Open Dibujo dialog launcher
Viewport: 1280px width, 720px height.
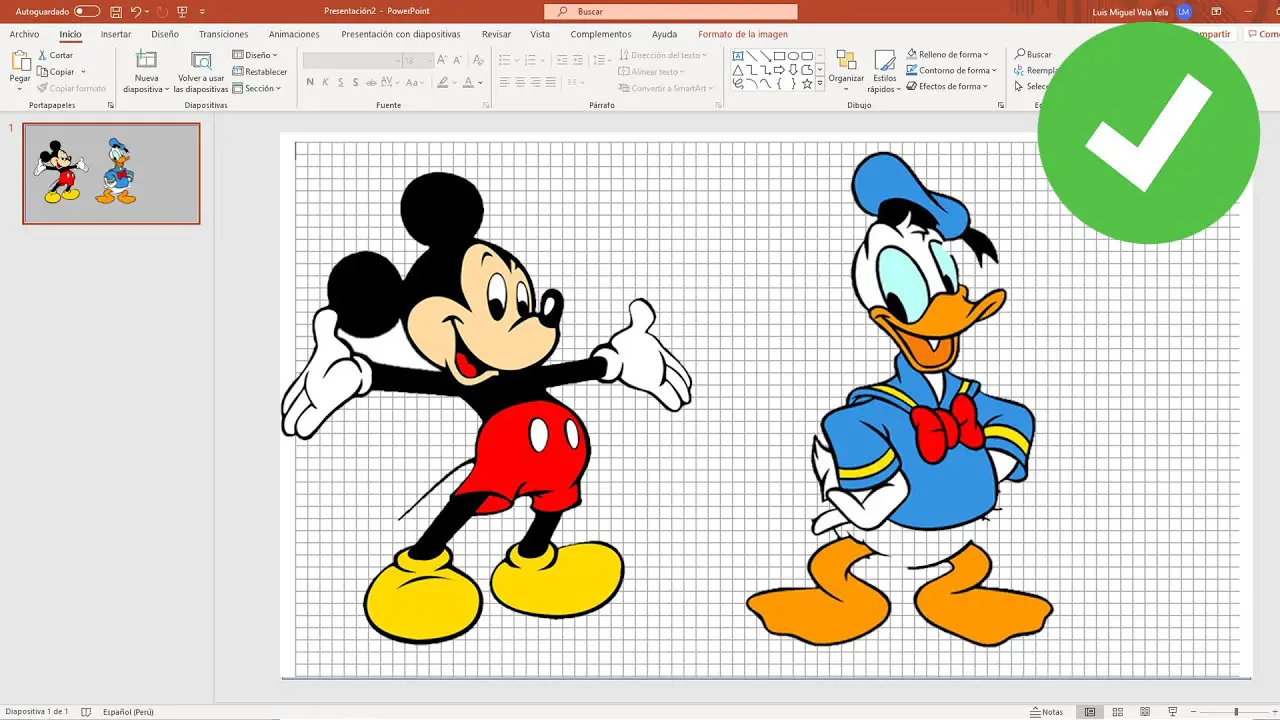(x=1001, y=105)
